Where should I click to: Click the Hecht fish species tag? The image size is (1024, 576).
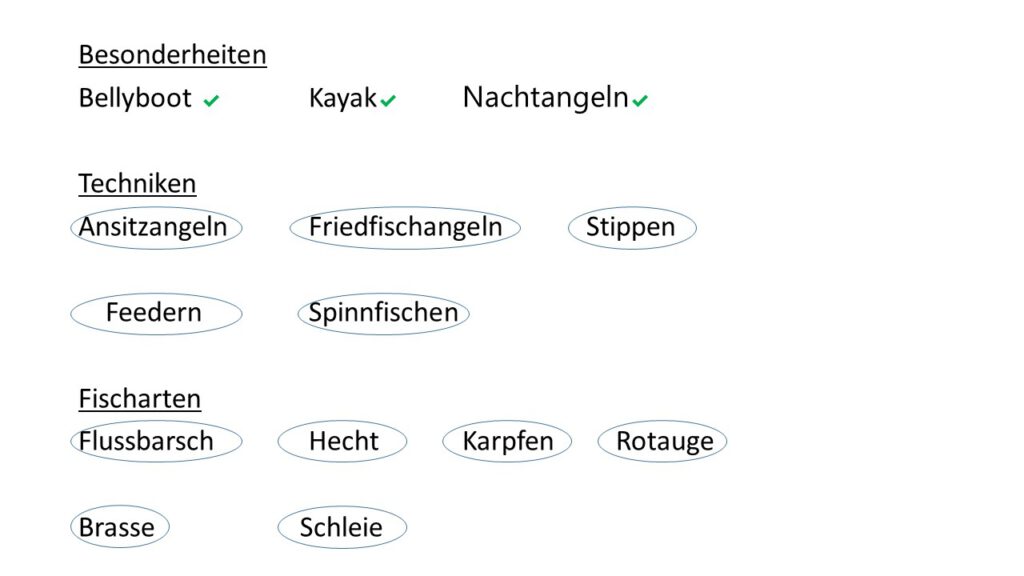(342, 441)
